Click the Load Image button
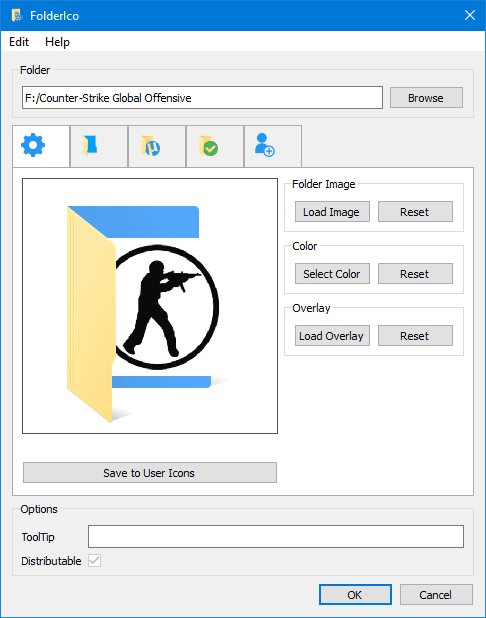Viewport: 486px width, 618px height. [x=332, y=212]
